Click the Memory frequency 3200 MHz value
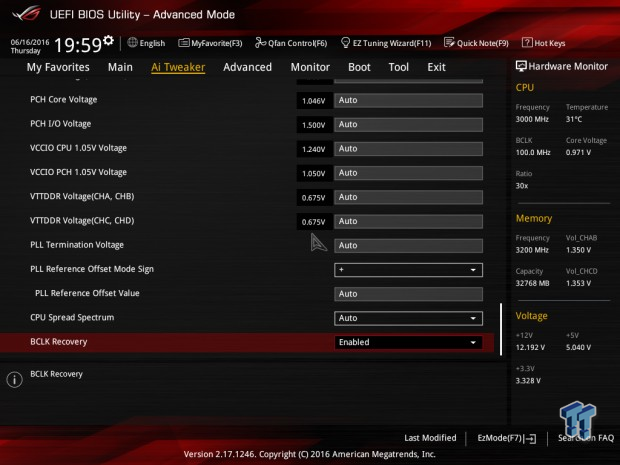The width and height of the screenshot is (620, 465). pos(532,250)
